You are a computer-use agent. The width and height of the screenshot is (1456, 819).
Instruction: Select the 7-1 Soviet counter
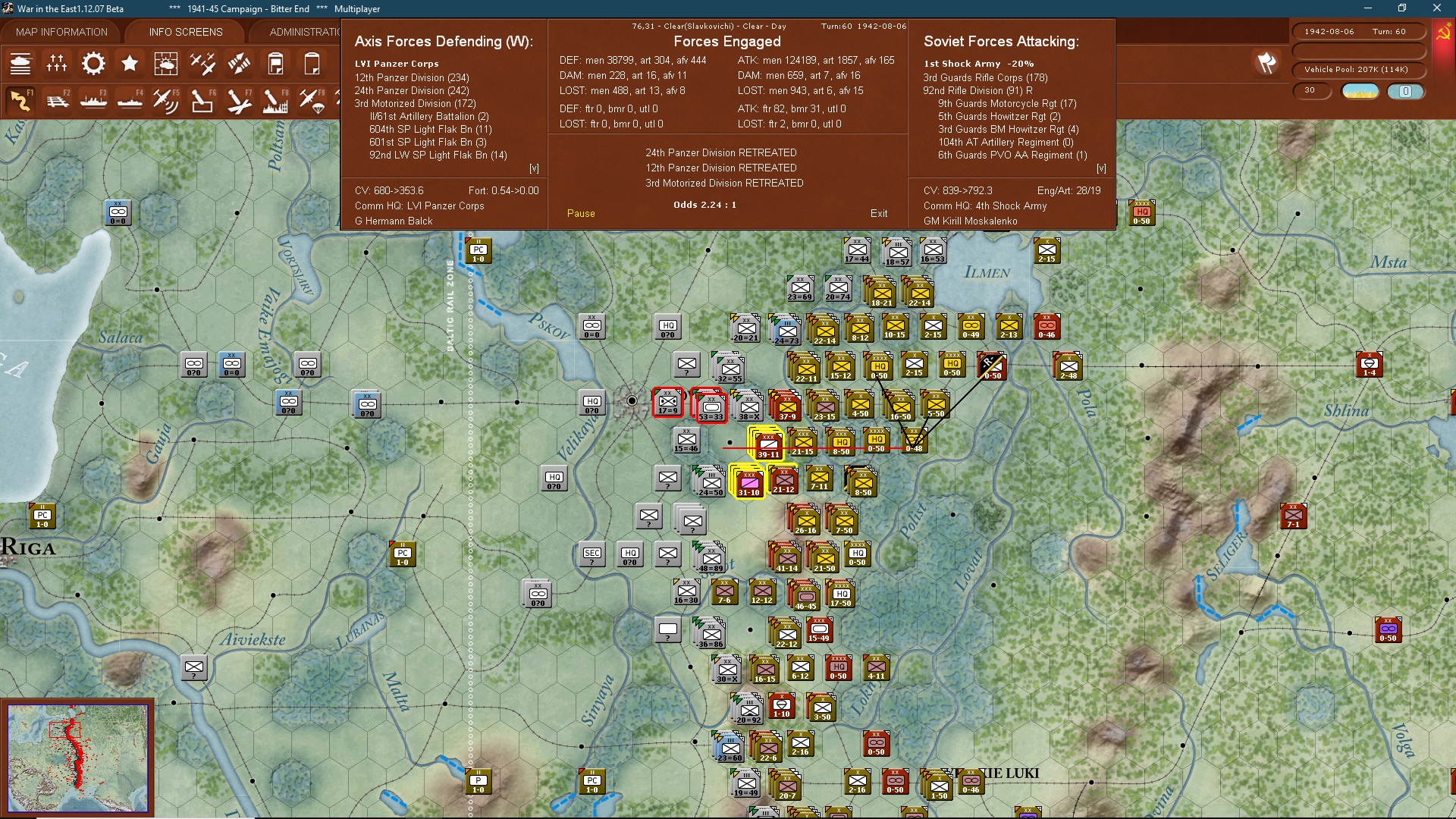point(1293,516)
